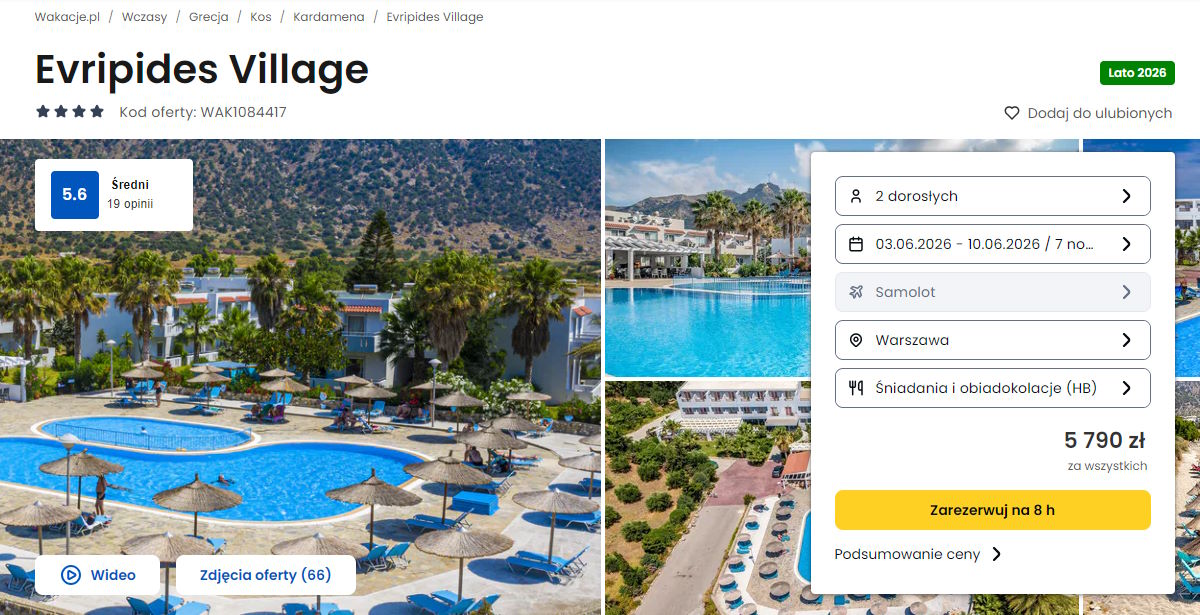The height and width of the screenshot is (615, 1200).
Task: Click the person icon beside 2 dorosłych
Action: click(856, 196)
